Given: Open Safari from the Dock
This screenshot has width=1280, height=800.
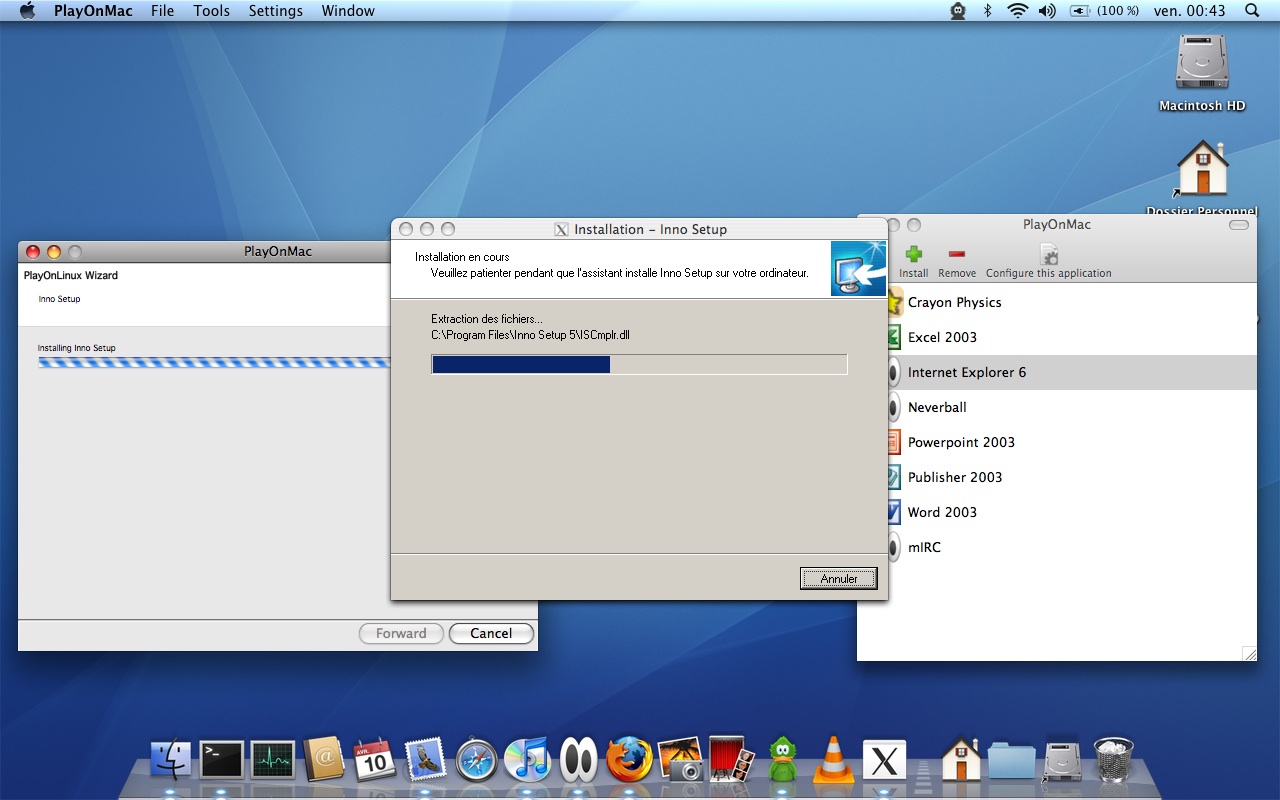Looking at the screenshot, I should (x=477, y=761).
